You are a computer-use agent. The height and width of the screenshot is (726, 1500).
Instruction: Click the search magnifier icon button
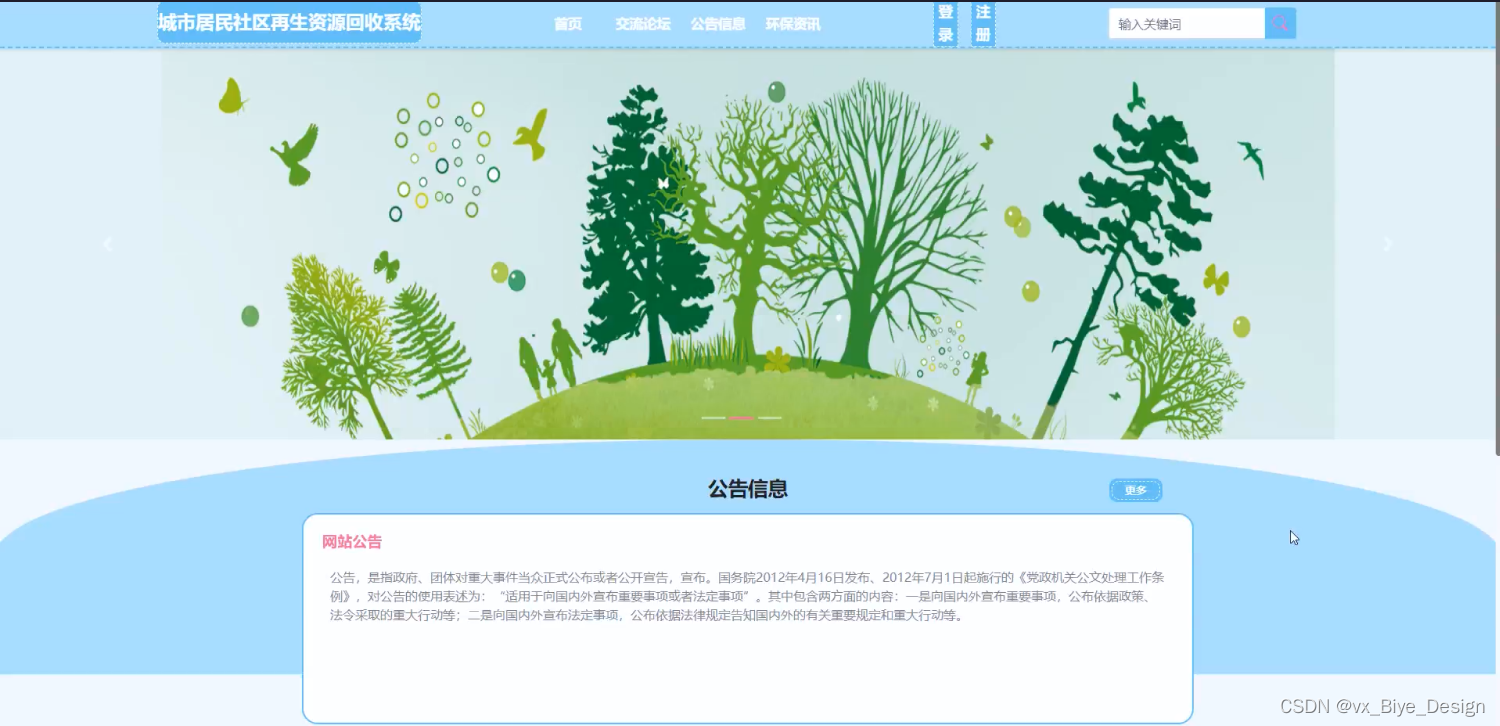pos(1280,23)
